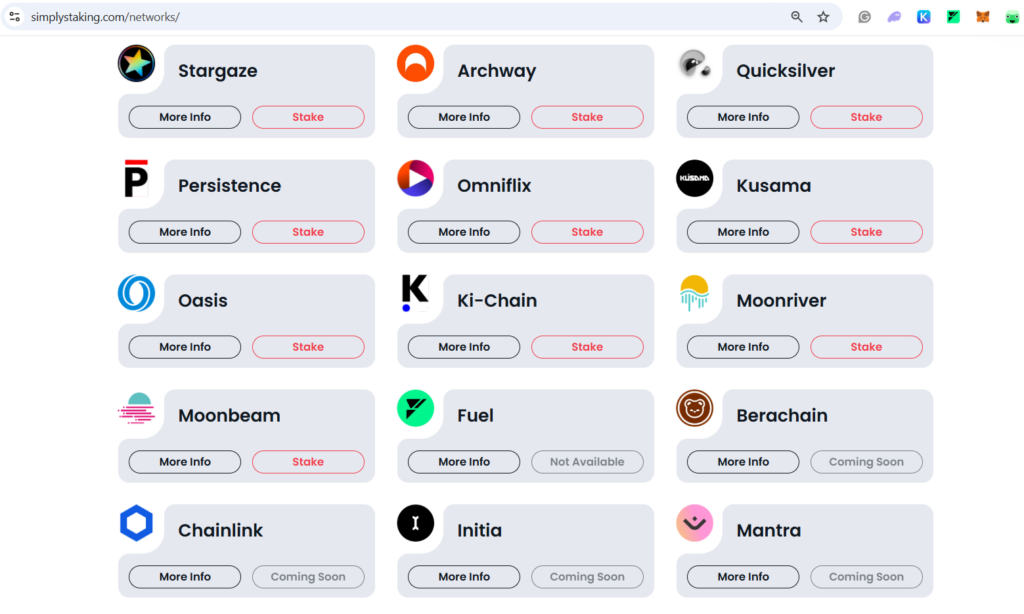Click the Not Available button for Fuel
Viewport: 1024px width, 614px height.
click(587, 462)
